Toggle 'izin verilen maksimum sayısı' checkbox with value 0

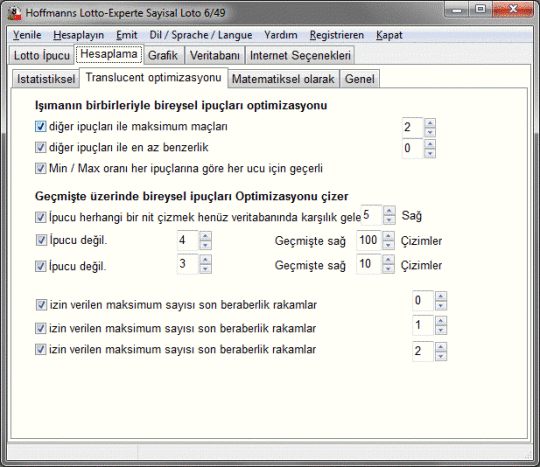click(41, 305)
